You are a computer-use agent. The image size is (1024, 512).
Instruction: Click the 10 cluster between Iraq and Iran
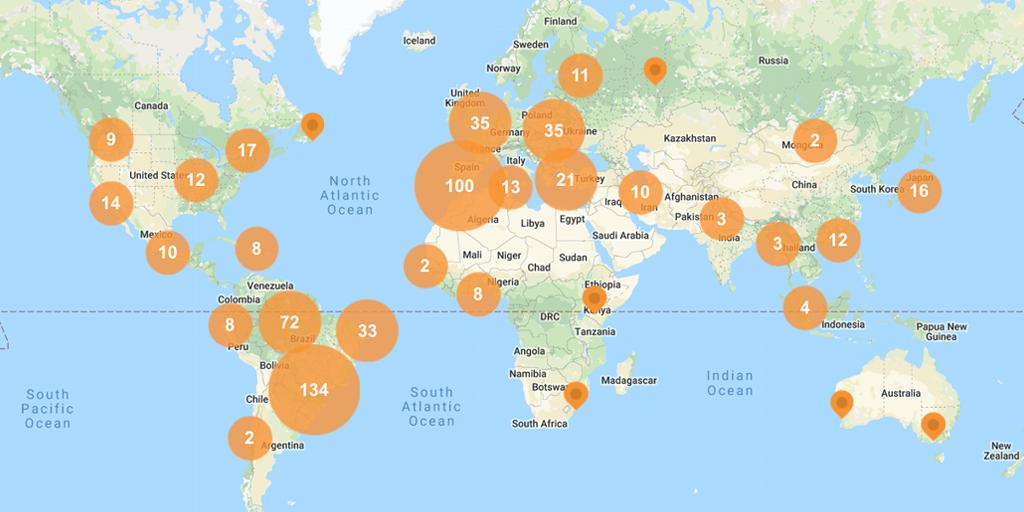(641, 193)
